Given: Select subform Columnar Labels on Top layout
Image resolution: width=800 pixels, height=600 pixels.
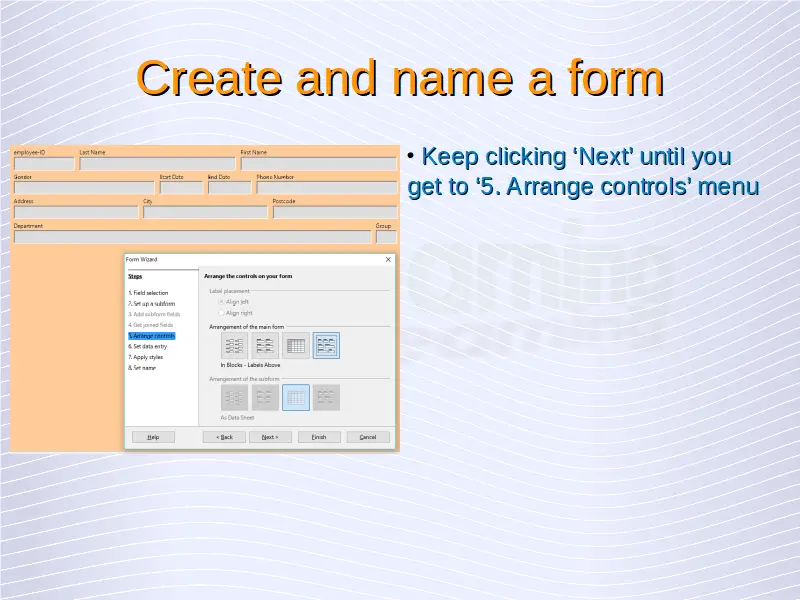Looking at the screenshot, I should pyautogui.click(x=265, y=397).
